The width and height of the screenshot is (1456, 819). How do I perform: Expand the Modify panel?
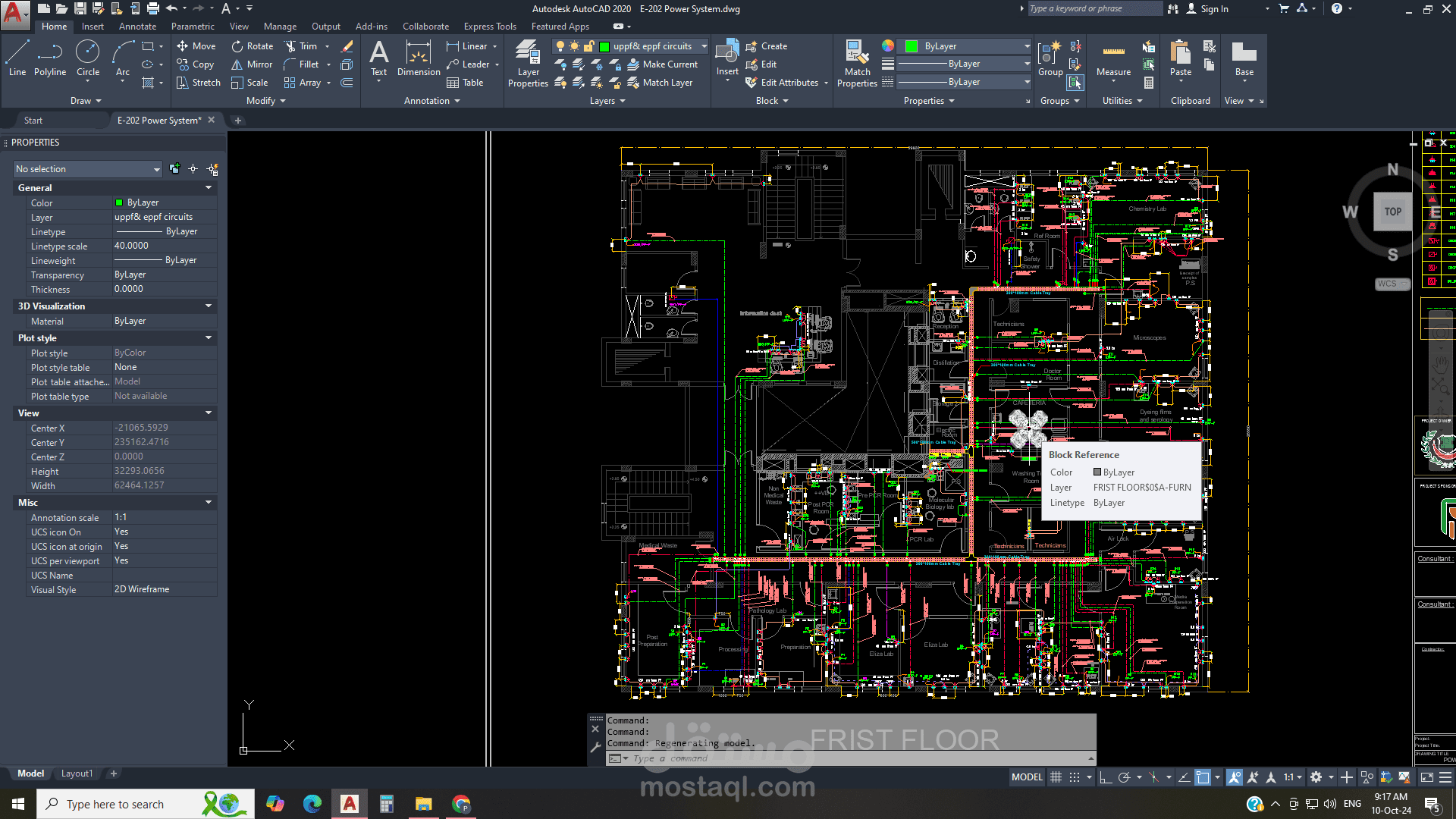pos(266,101)
